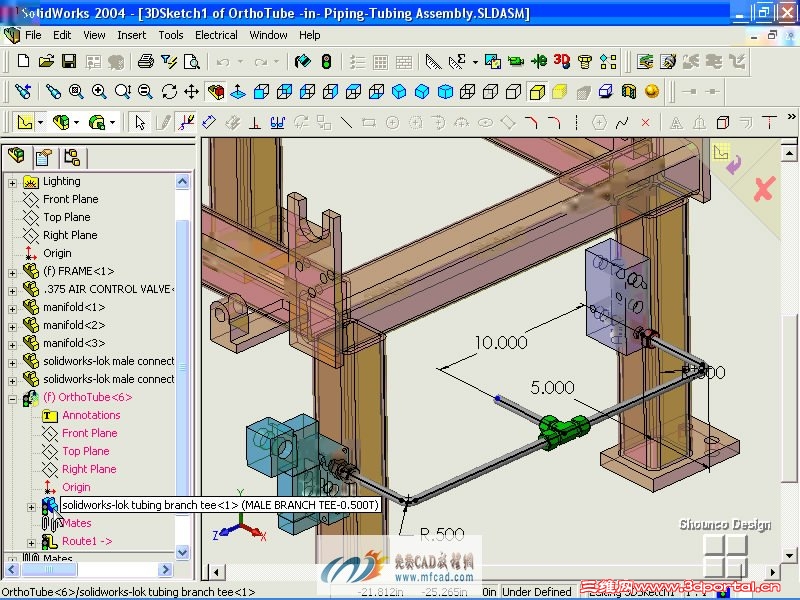Click feature tree horizontal scroll right arrow

165,569
